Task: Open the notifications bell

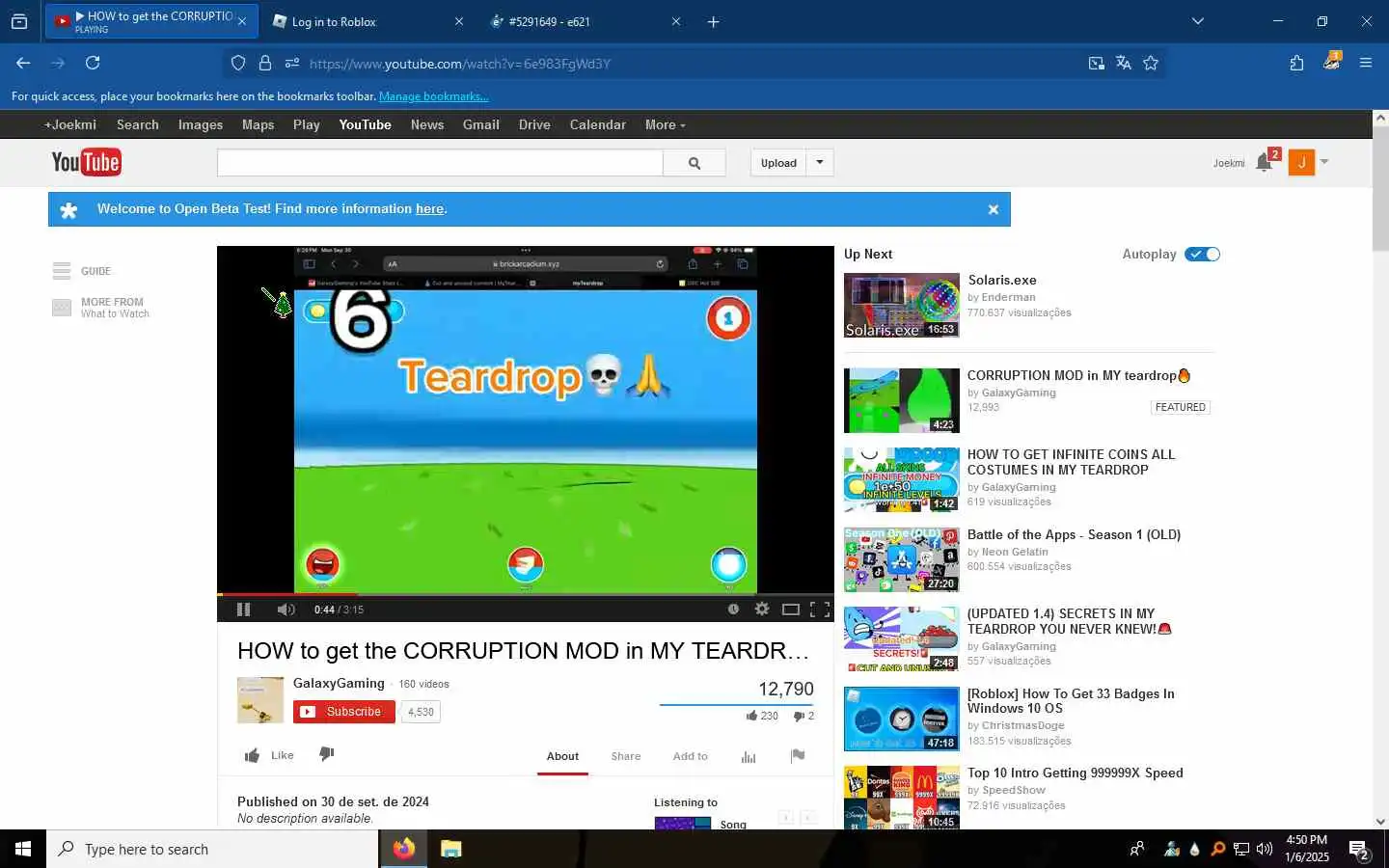Action: (1265, 162)
